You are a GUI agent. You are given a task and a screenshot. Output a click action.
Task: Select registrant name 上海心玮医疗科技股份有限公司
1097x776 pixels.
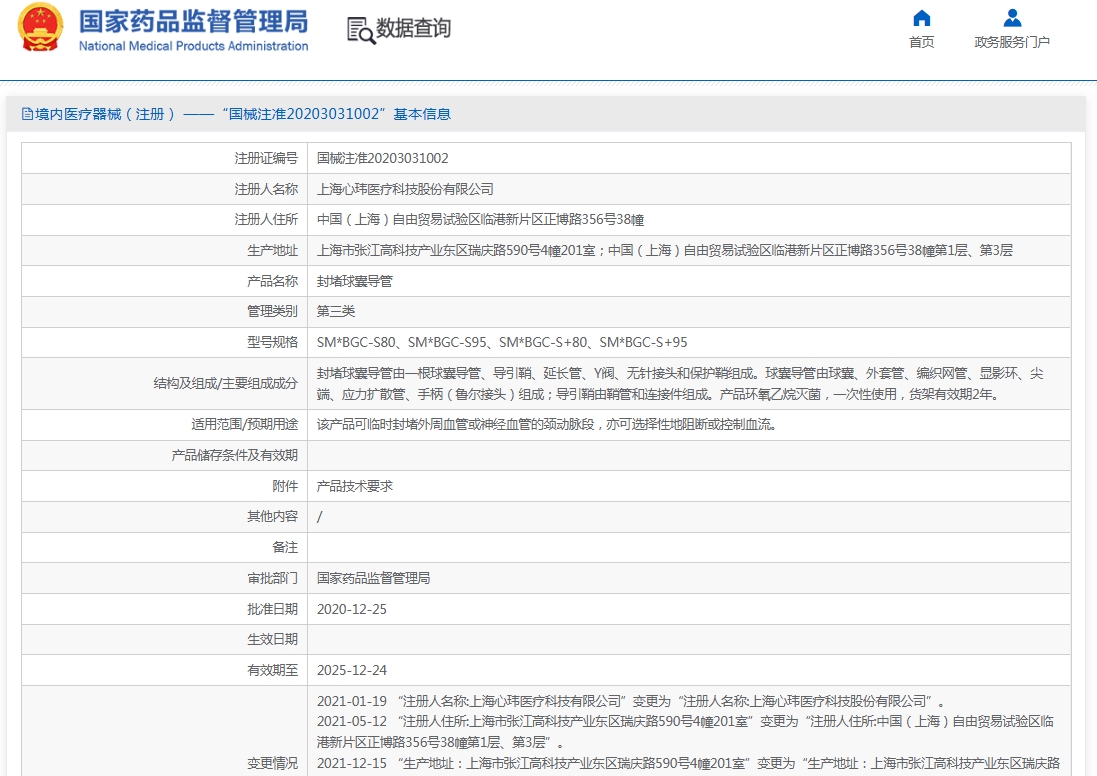click(x=405, y=189)
